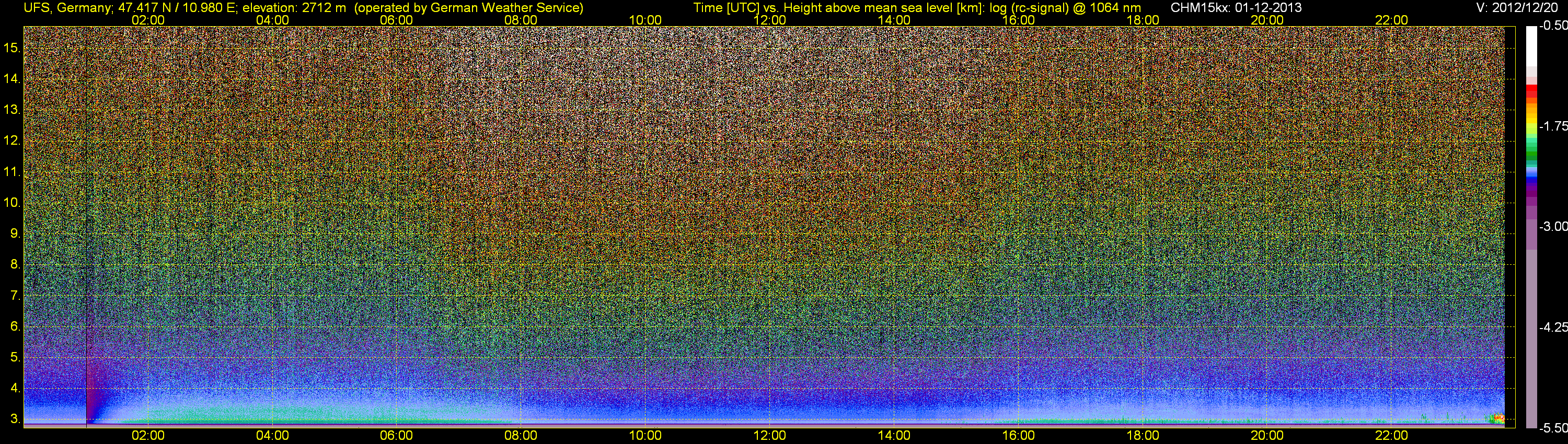Click the '16:00' label on the bottom time axis
The height and width of the screenshot is (444, 1568).
(1018, 436)
